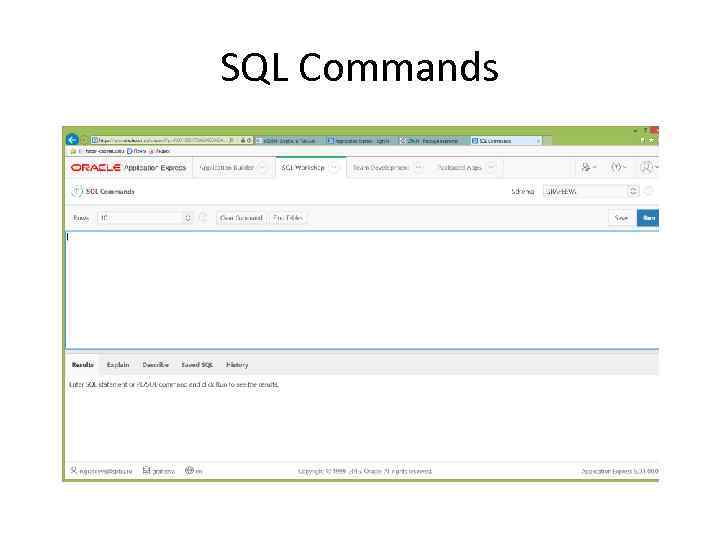Switch to the Saved SQL tab
The image size is (720, 540).
click(197, 365)
